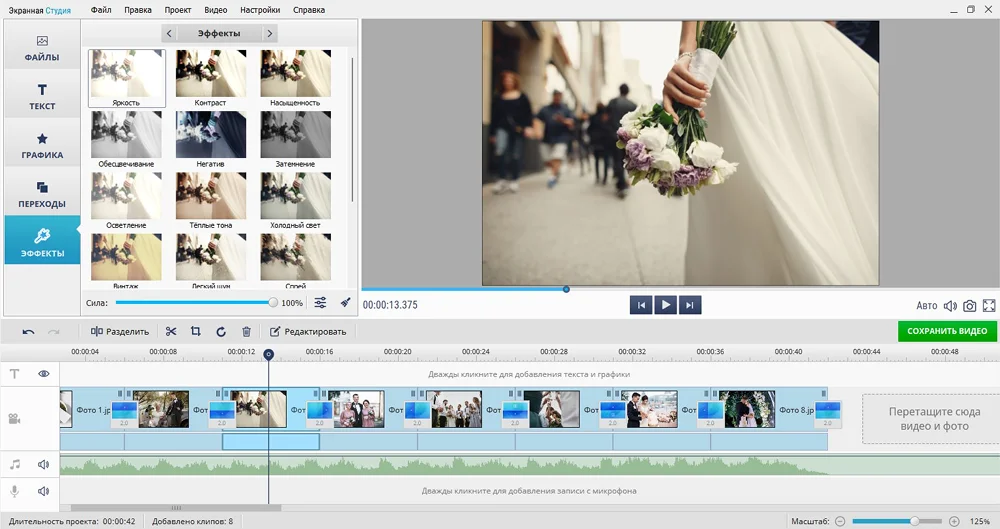Click the rotate clip icon
1000x529 pixels.
click(221, 331)
